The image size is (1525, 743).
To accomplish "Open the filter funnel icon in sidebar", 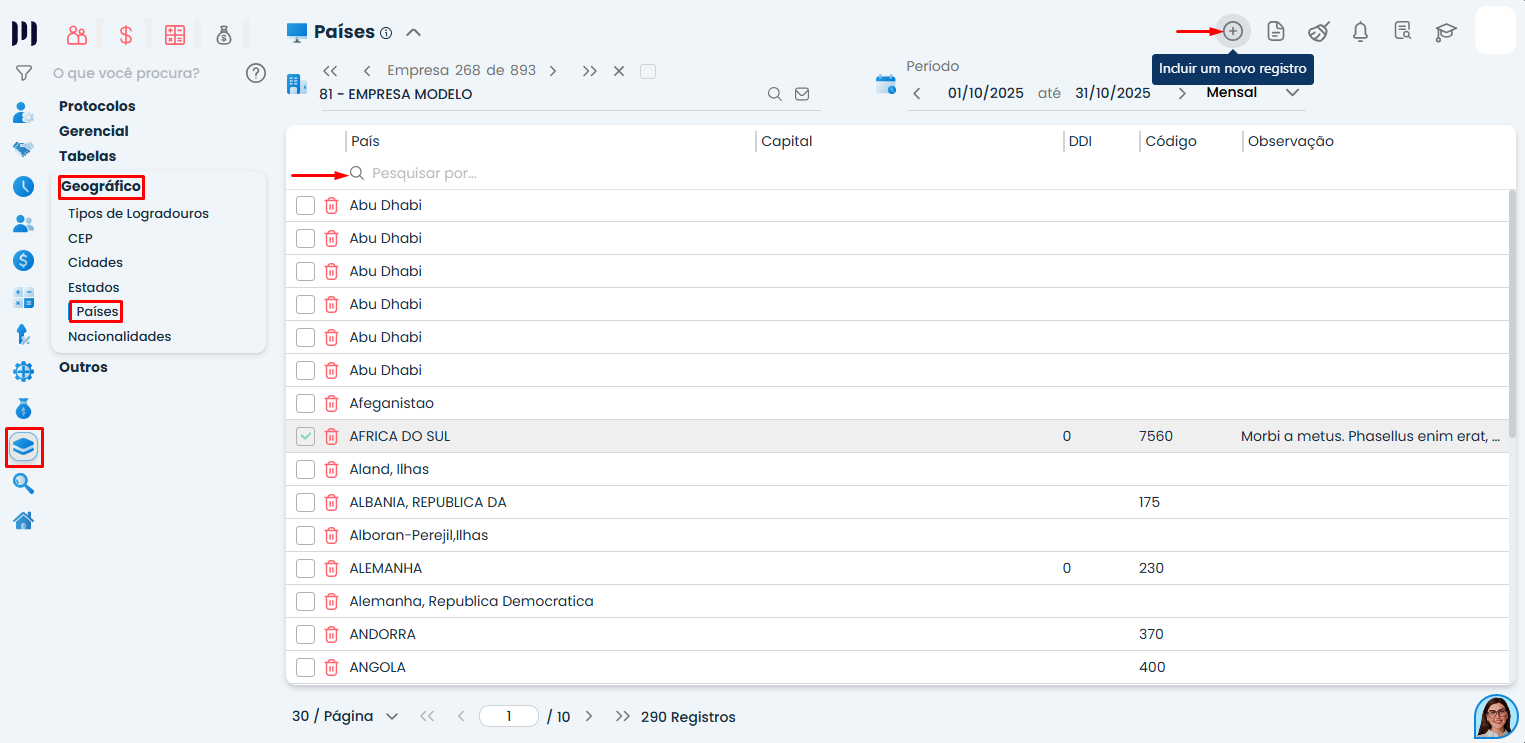I will [x=24, y=73].
